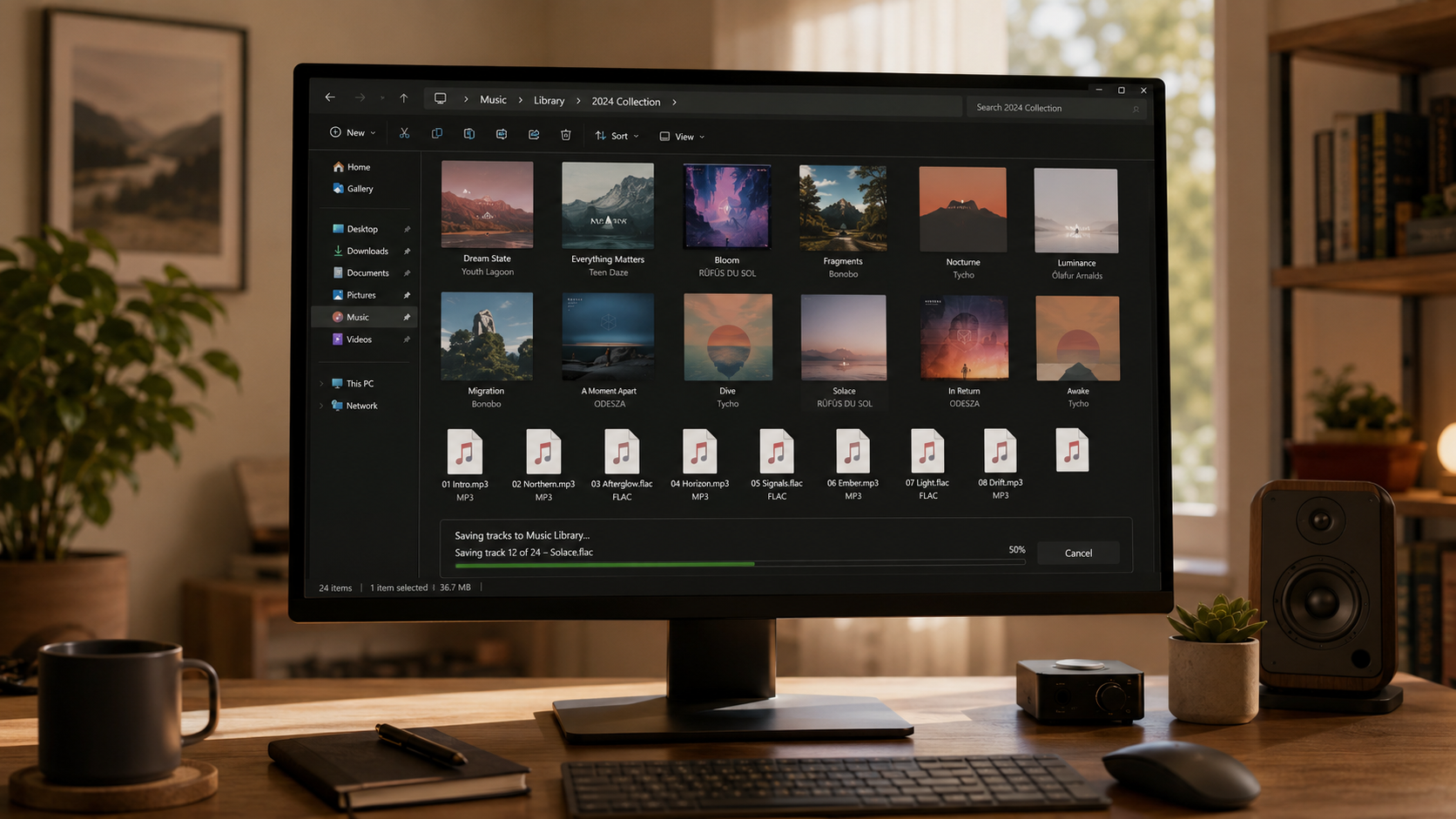1456x819 pixels.
Task: Click the monitor icon in address bar
Action: (441, 99)
